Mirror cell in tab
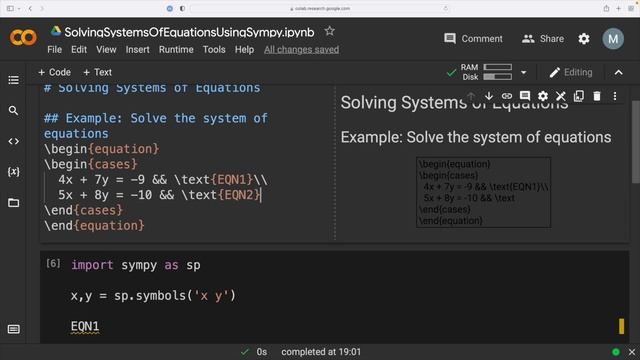 (x=578, y=96)
